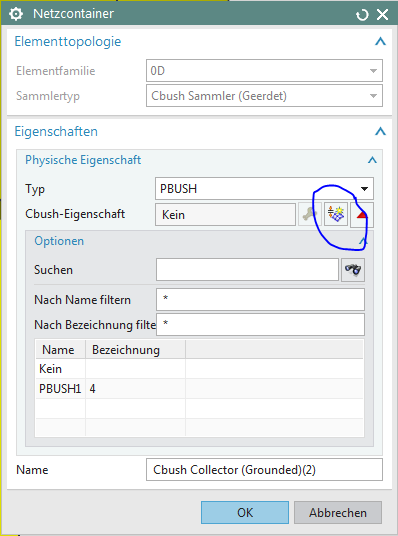Click the Optionen group title

coord(59,241)
